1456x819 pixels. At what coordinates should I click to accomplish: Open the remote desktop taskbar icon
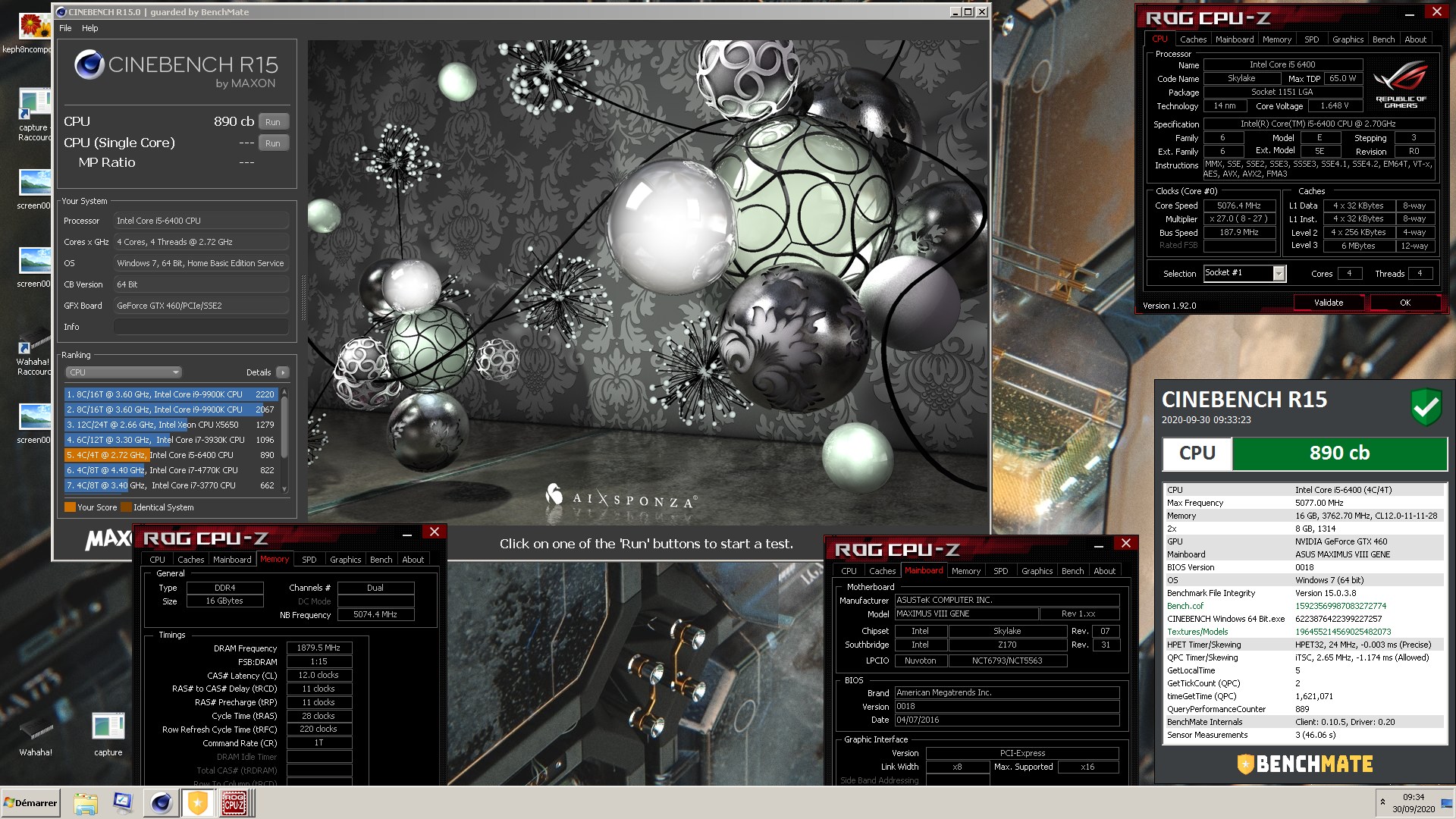coord(123,803)
